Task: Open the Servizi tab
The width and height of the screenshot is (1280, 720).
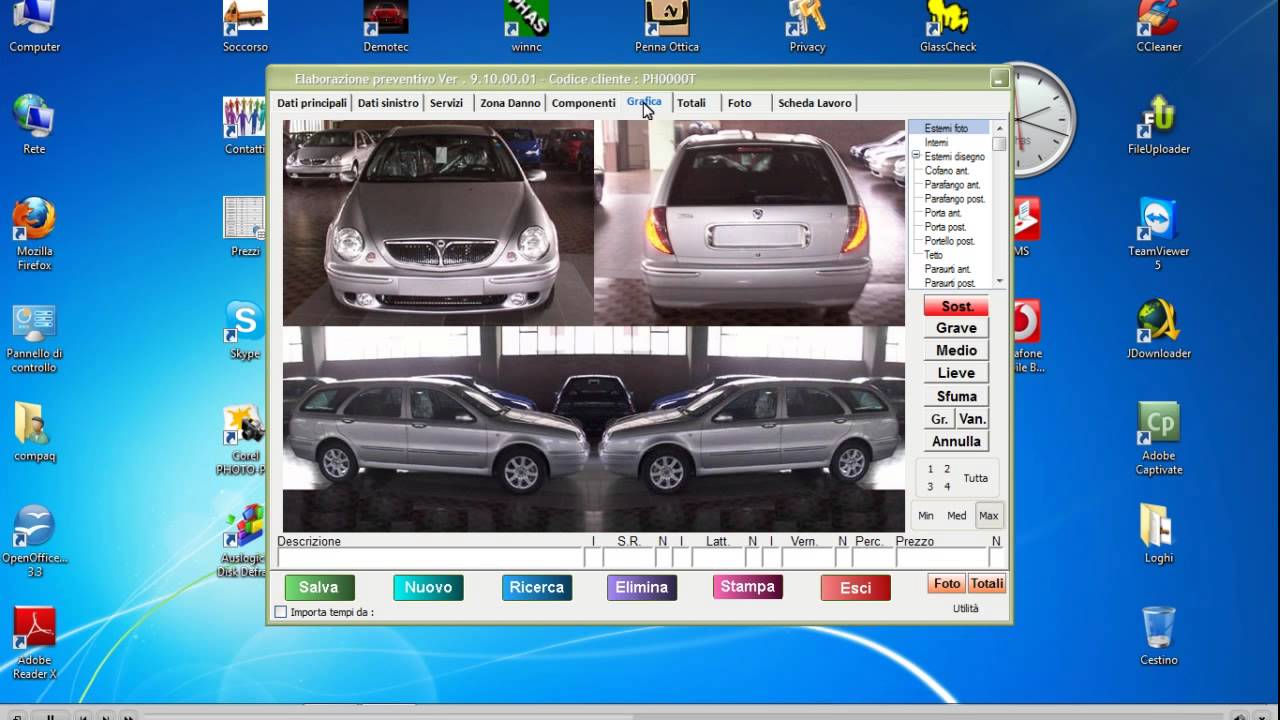Action: point(447,103)
